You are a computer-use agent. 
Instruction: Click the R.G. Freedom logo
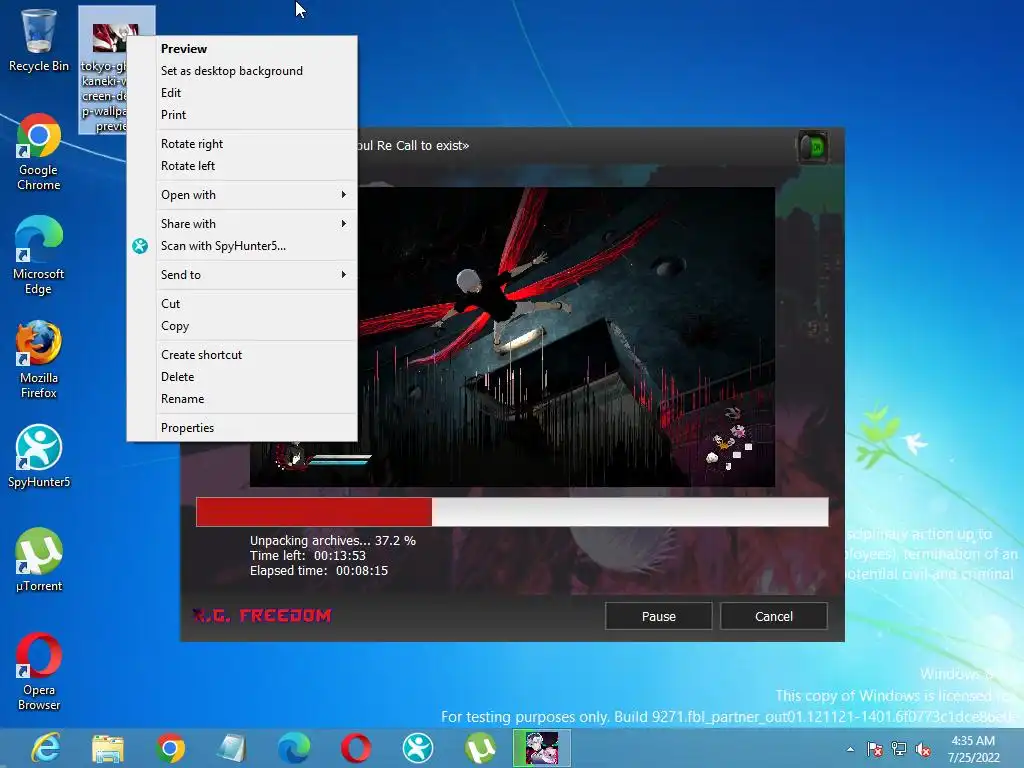point(263,615)
